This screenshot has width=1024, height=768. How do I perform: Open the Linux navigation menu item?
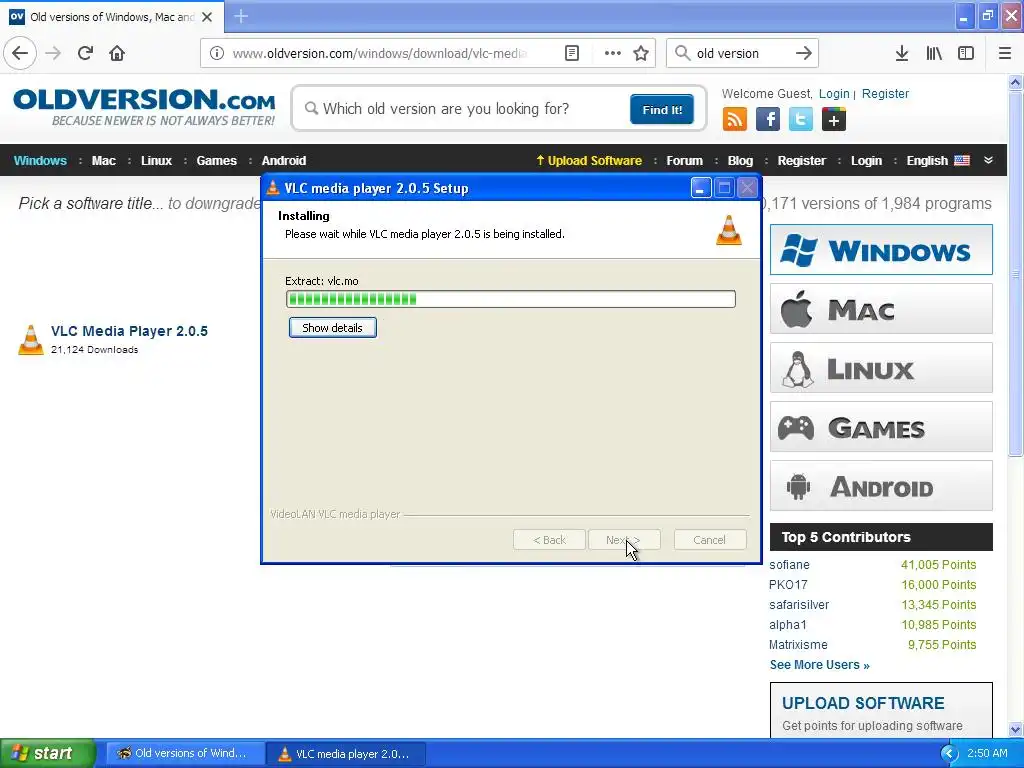pyautogui.click(x=156, y=161)
